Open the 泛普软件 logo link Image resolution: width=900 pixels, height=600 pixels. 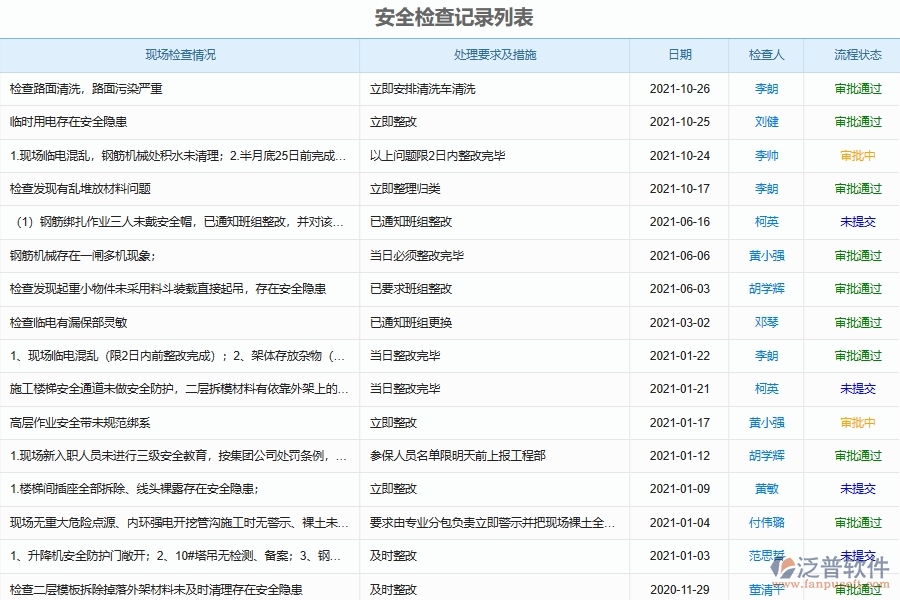(x=828, y=568)
